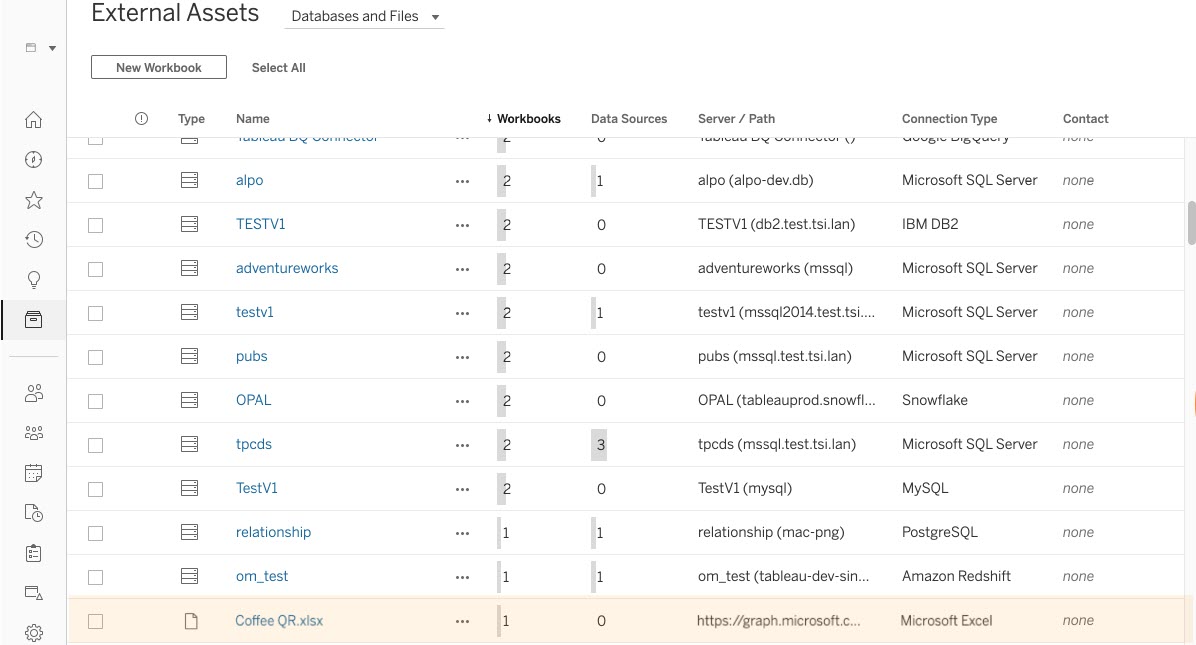Open the Groups icon below Users
This screenshot has width=1196, height=645.
33,433
